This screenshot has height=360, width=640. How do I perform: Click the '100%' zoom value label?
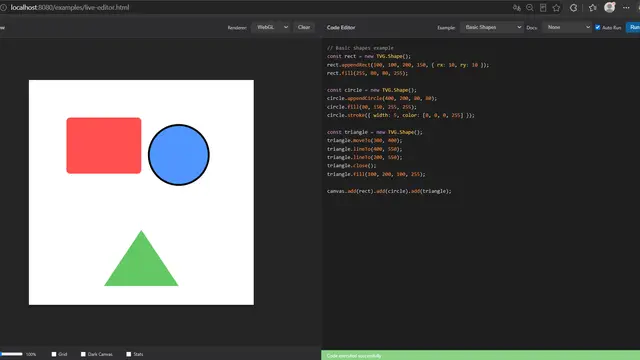coord(31,354)
